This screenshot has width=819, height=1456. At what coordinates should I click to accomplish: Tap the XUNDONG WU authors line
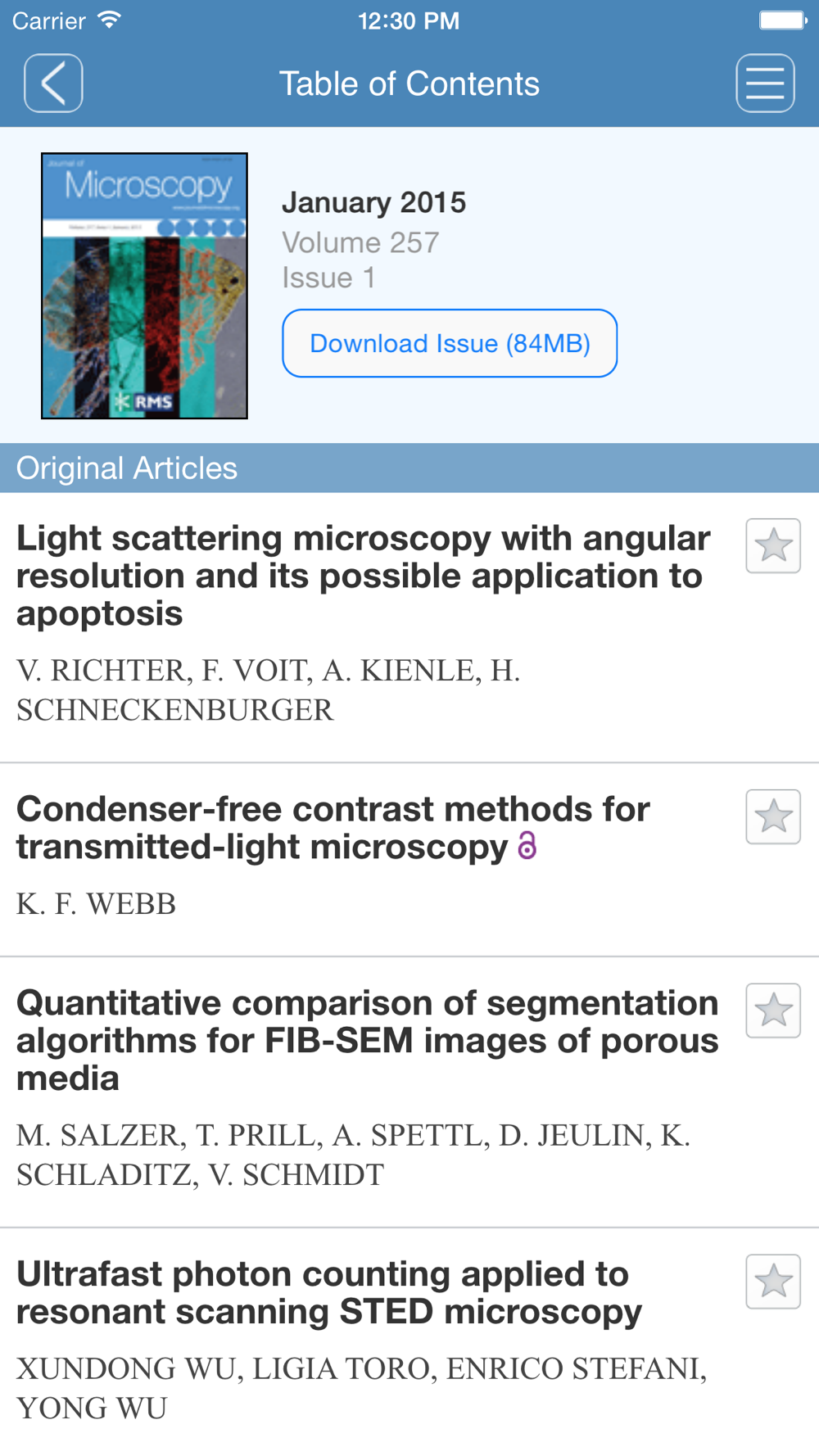361,1388
